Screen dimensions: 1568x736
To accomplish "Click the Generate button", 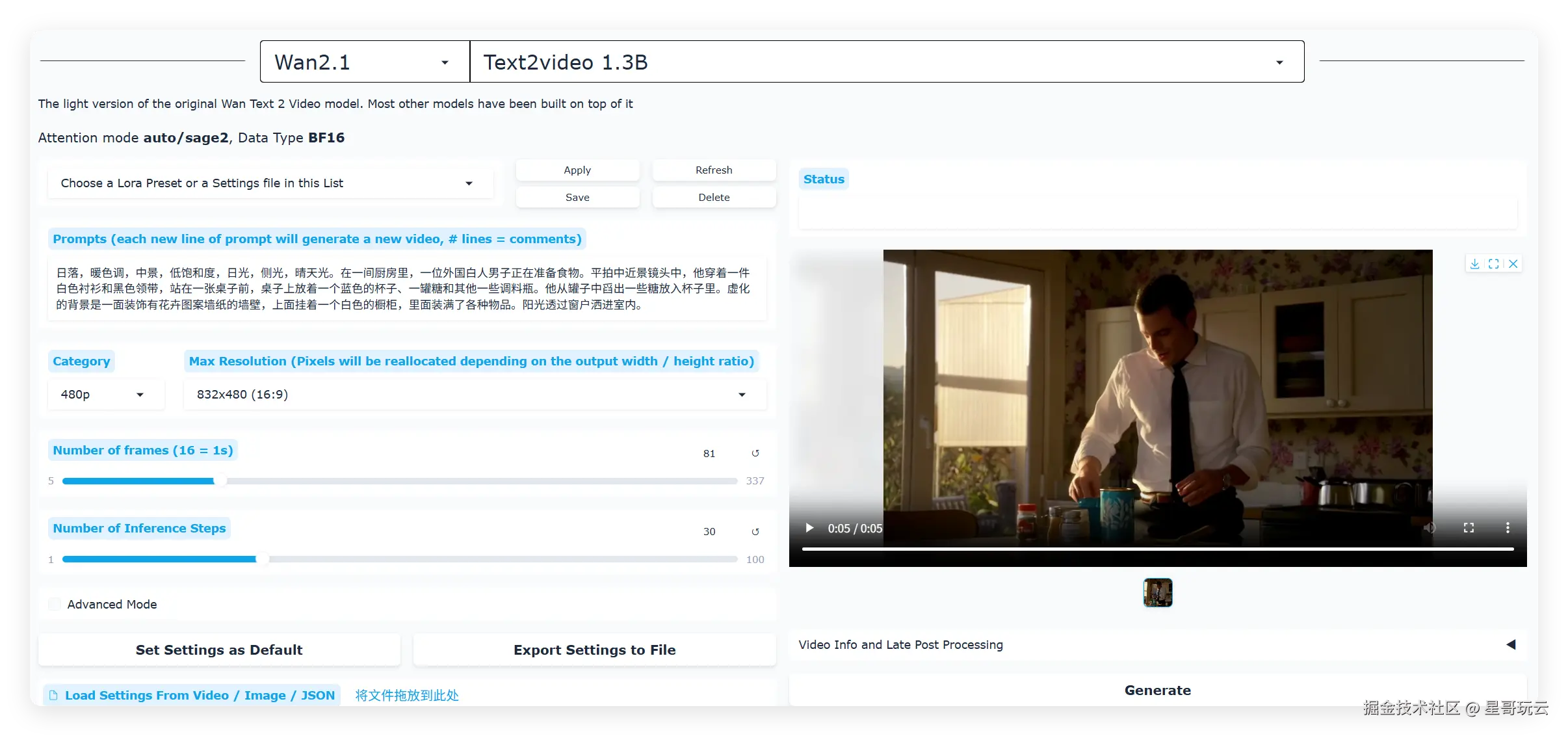I will click(x=1157, y=690).
